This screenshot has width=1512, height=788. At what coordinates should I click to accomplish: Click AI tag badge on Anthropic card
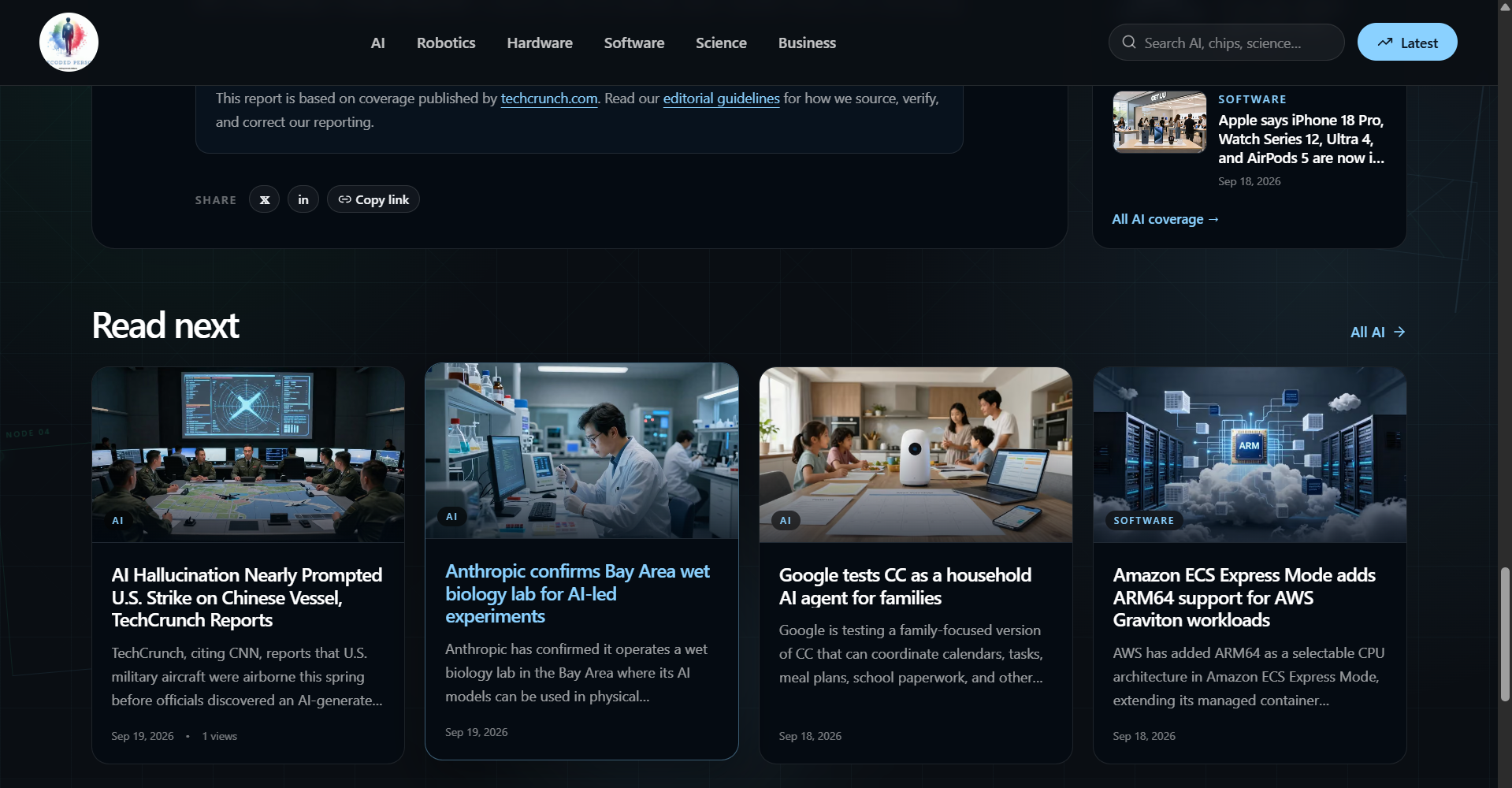click(451, 517)
